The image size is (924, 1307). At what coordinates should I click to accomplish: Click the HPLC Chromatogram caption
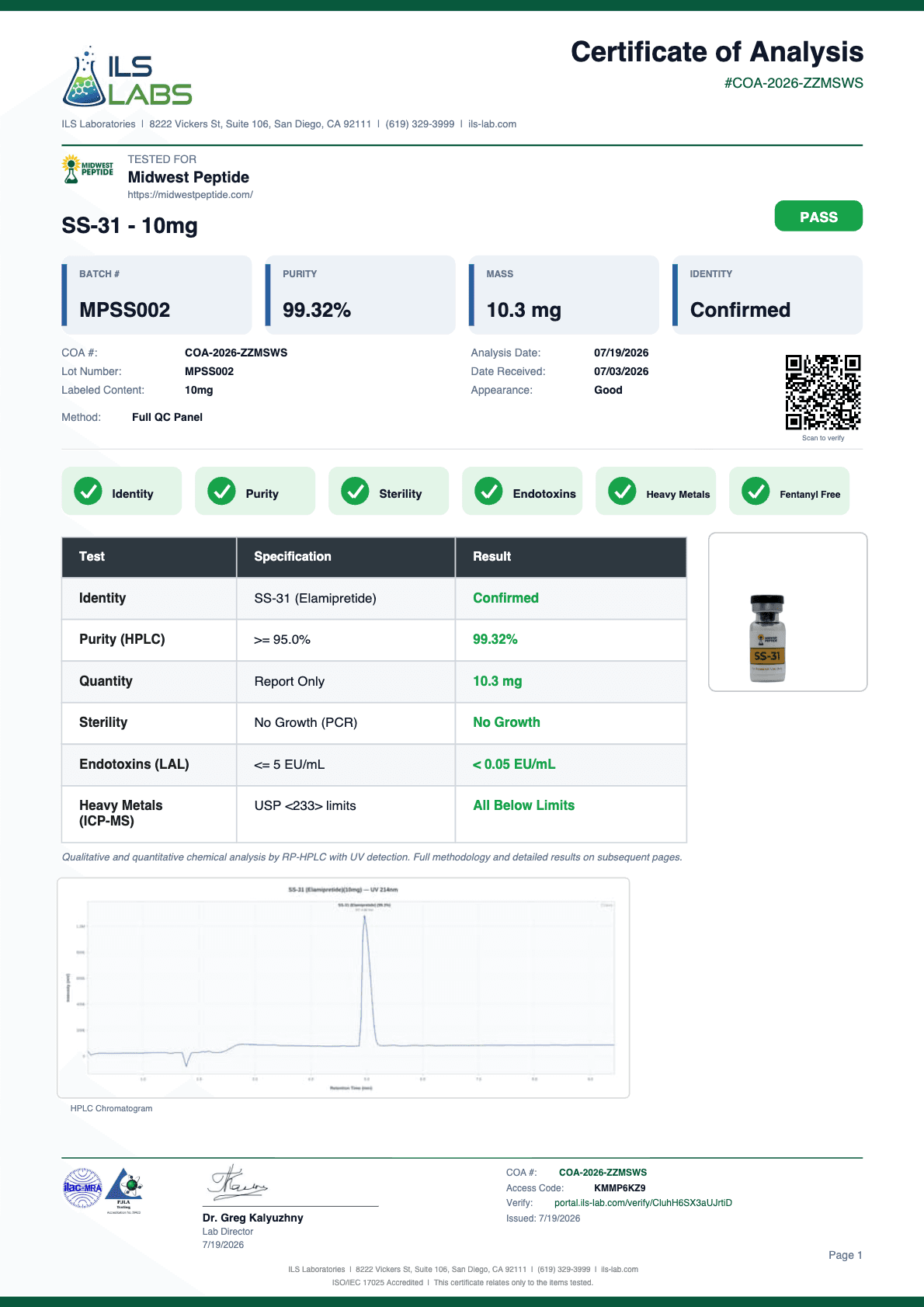tap(111, 1108)
